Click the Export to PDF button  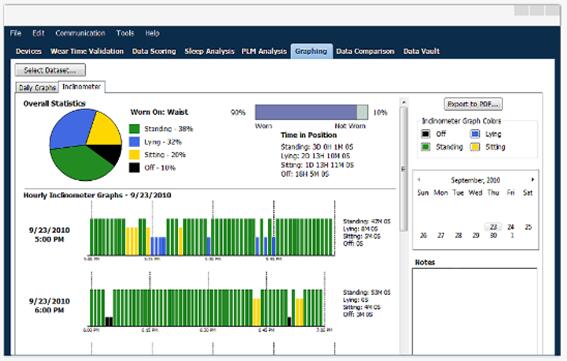pyautogui.click(x=473, y=104)
